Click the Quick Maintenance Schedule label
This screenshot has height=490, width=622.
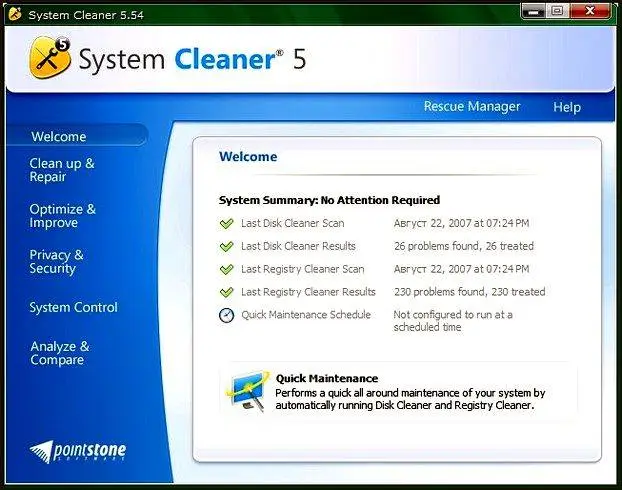click(306, 315)
